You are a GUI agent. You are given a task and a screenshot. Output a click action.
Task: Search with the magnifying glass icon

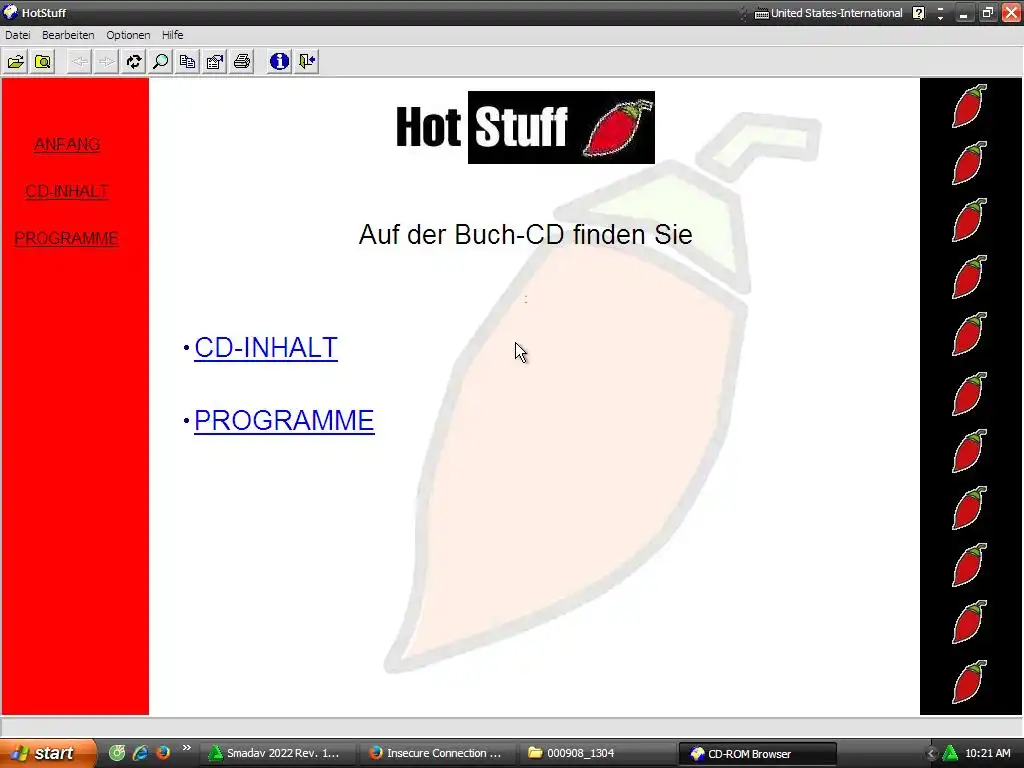tap(160, 61)
